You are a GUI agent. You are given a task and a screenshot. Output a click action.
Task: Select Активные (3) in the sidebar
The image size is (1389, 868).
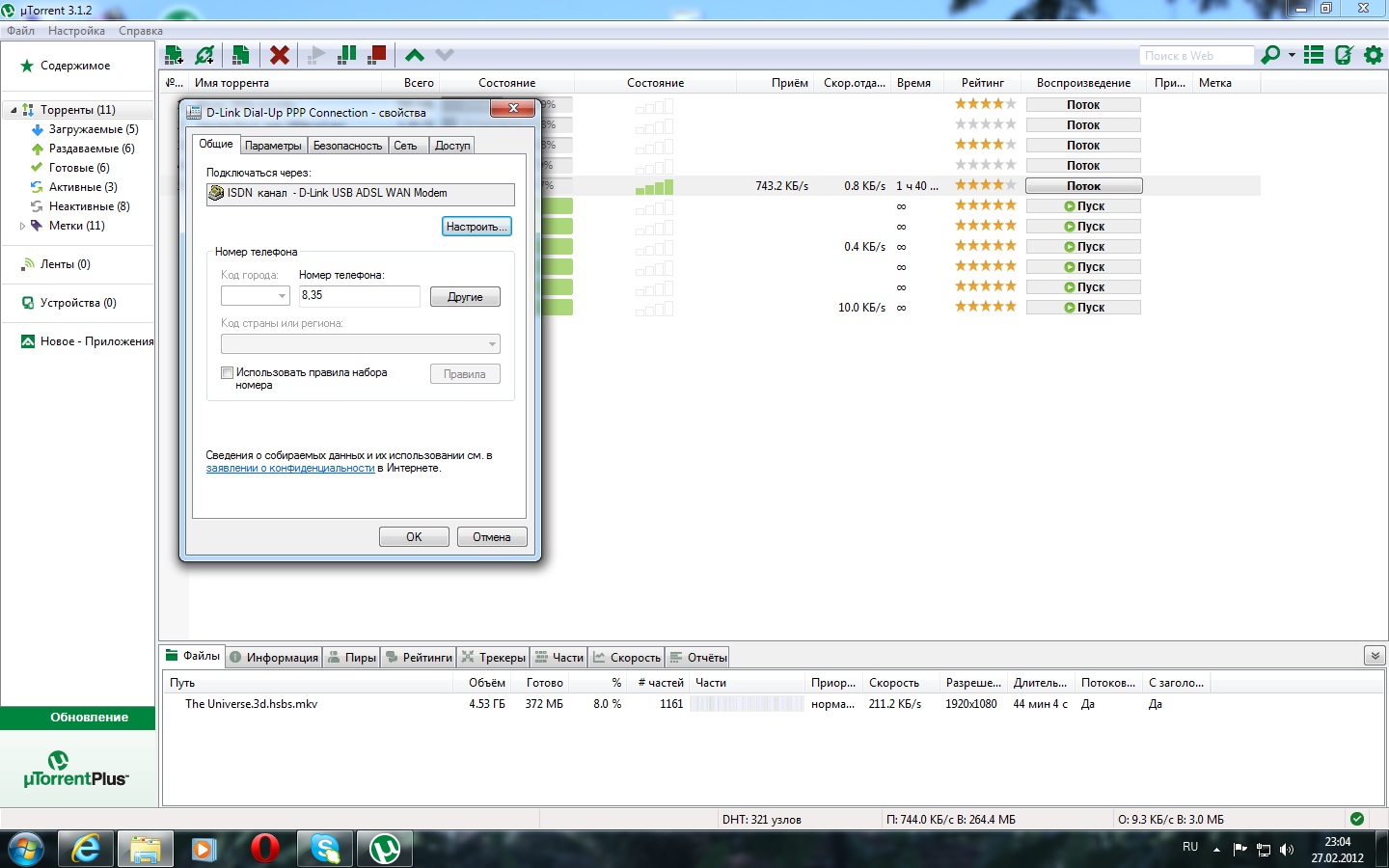(x=83, y=187)
